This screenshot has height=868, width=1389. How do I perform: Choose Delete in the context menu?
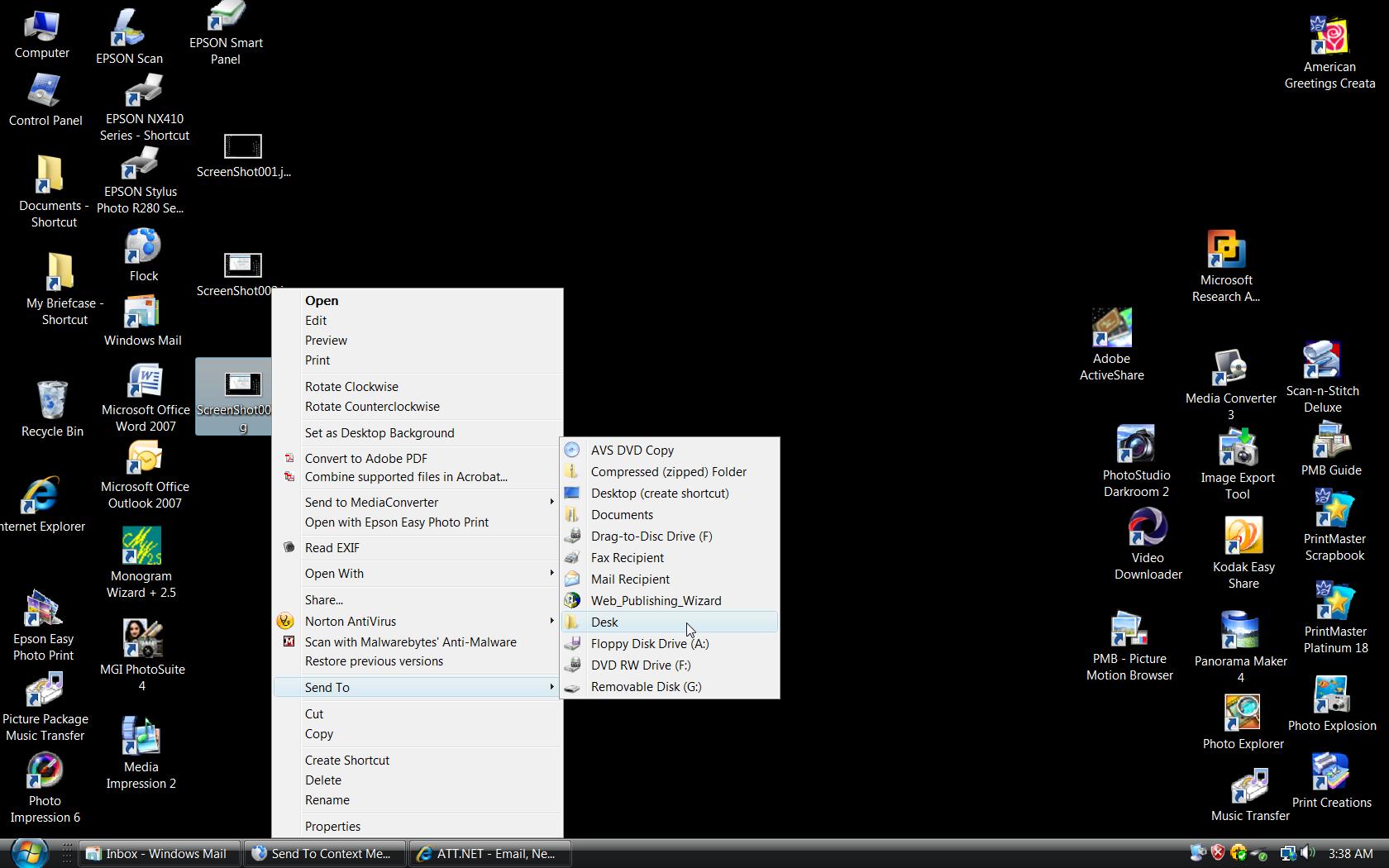click(418, 780)
